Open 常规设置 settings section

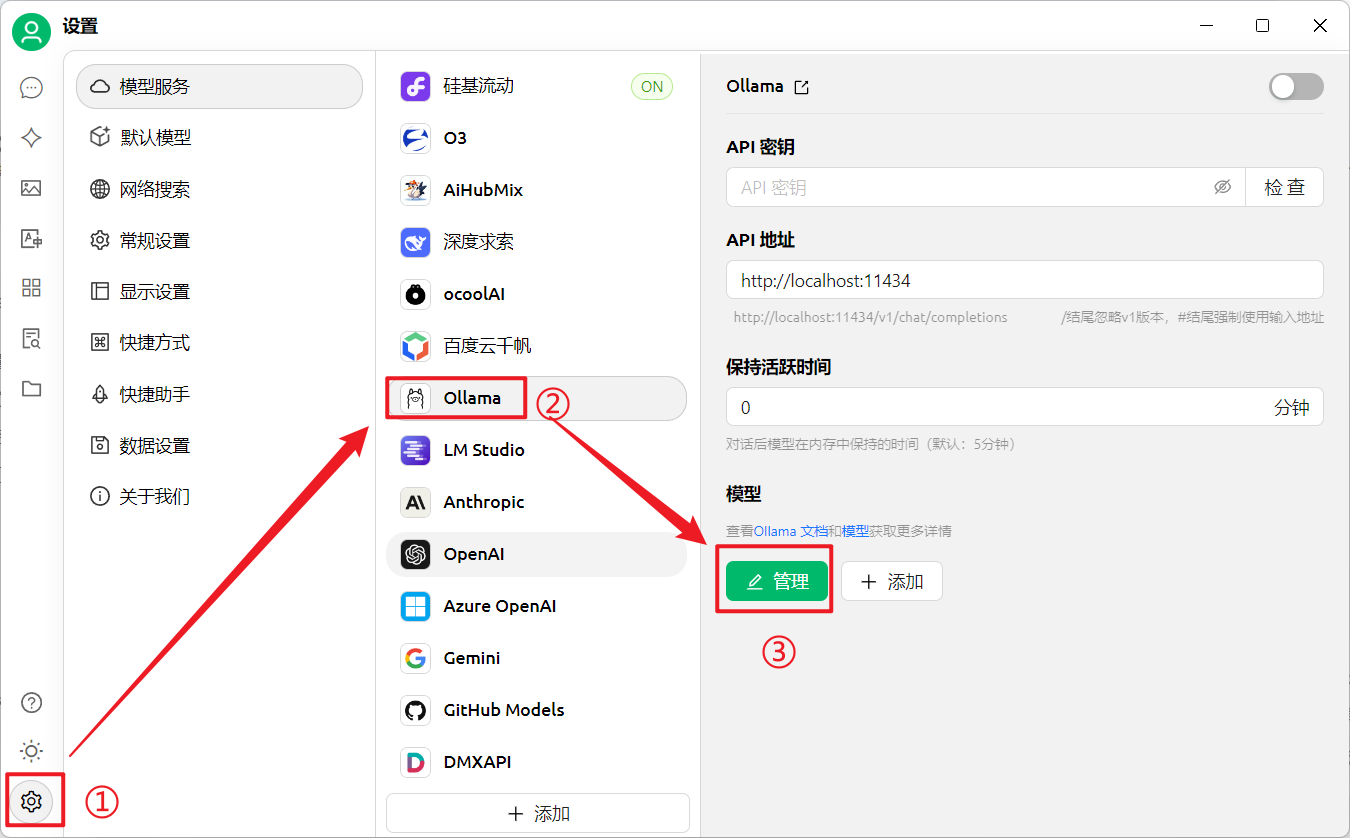point(219,240)
